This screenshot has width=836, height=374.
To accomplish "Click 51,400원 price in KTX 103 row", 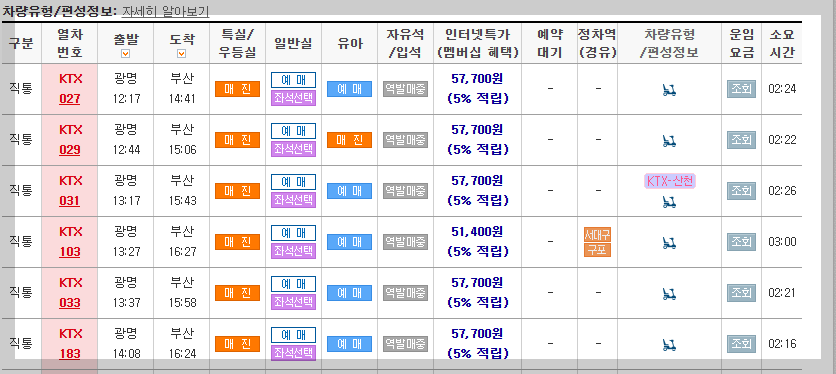I will (477, 232).
